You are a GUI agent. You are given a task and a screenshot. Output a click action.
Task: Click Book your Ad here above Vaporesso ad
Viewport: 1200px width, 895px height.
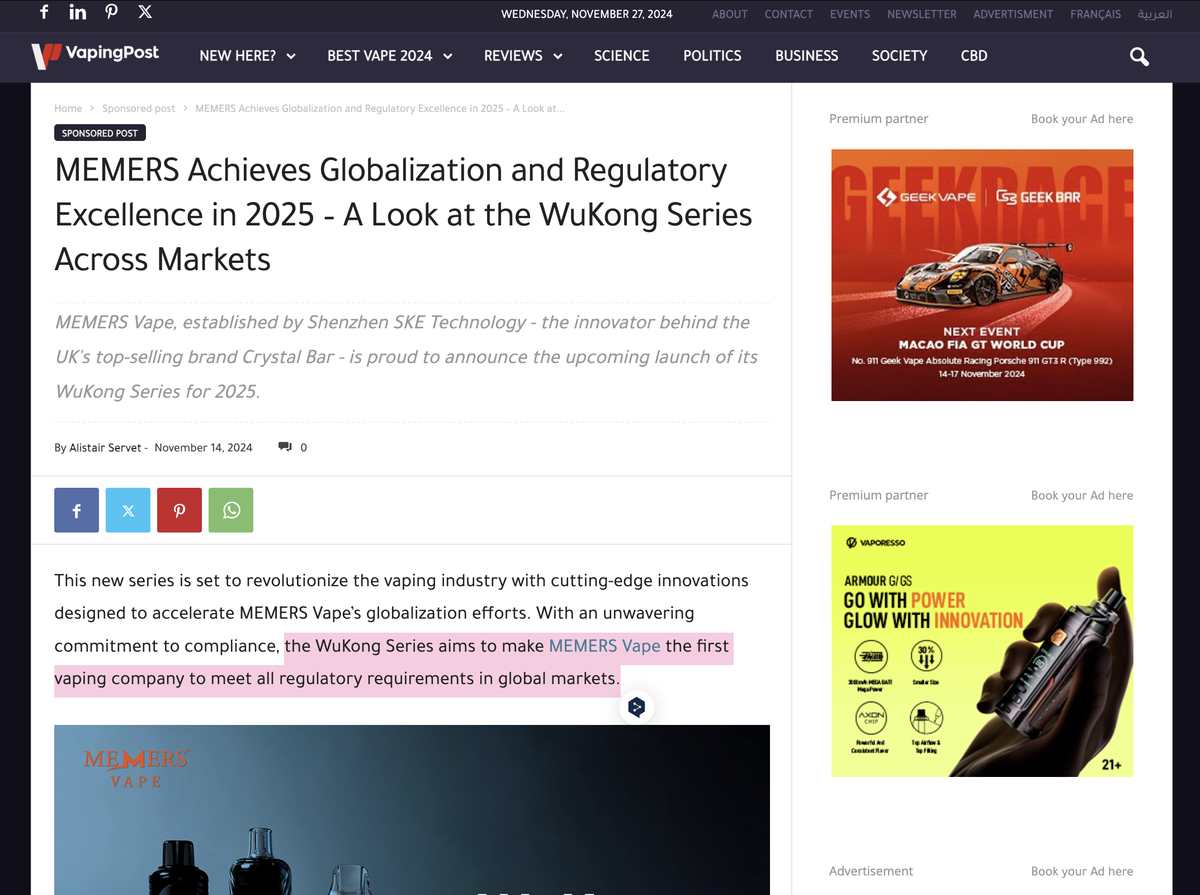1082,495
